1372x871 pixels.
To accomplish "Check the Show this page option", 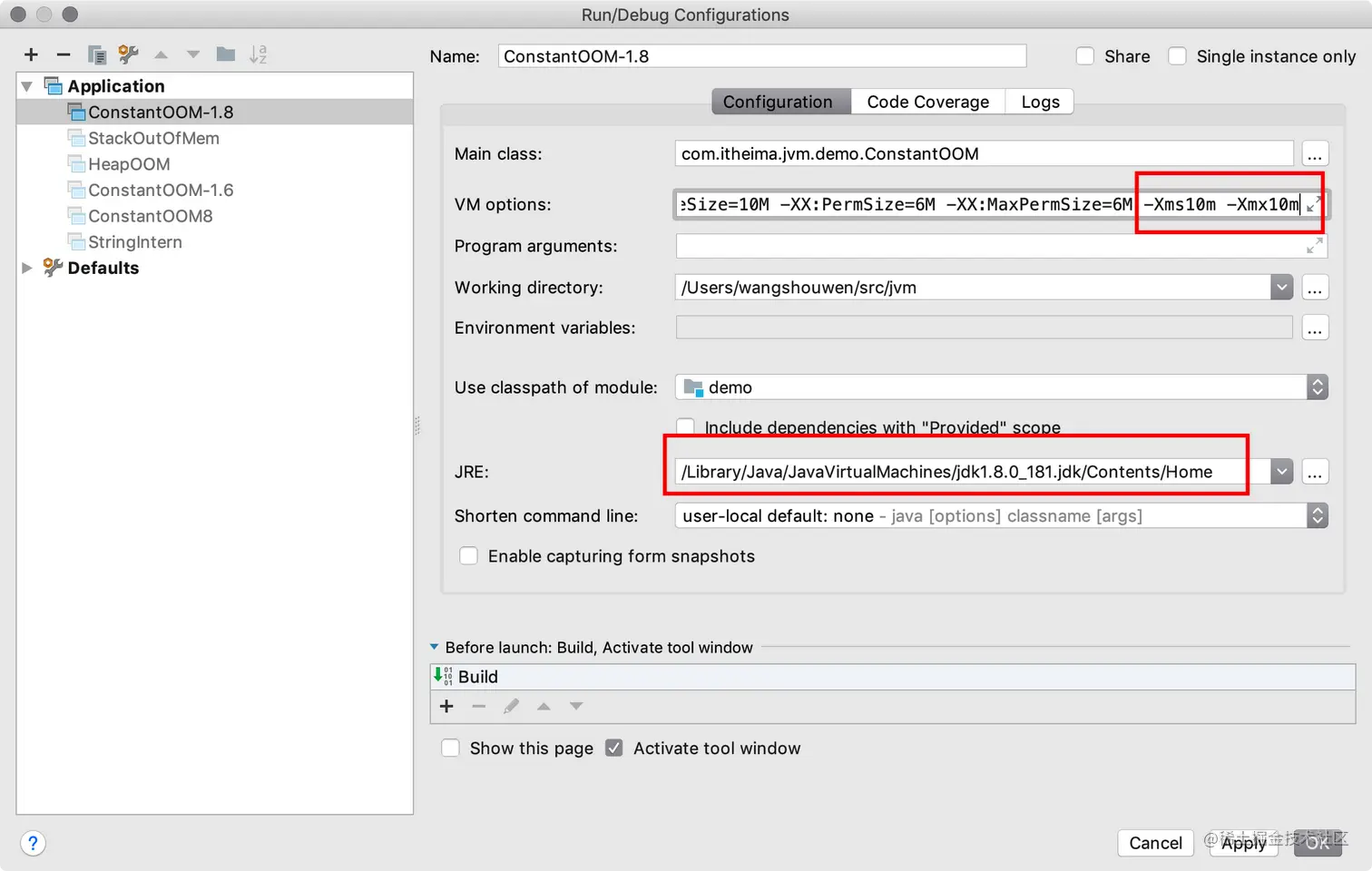I will tap(450, 749).
